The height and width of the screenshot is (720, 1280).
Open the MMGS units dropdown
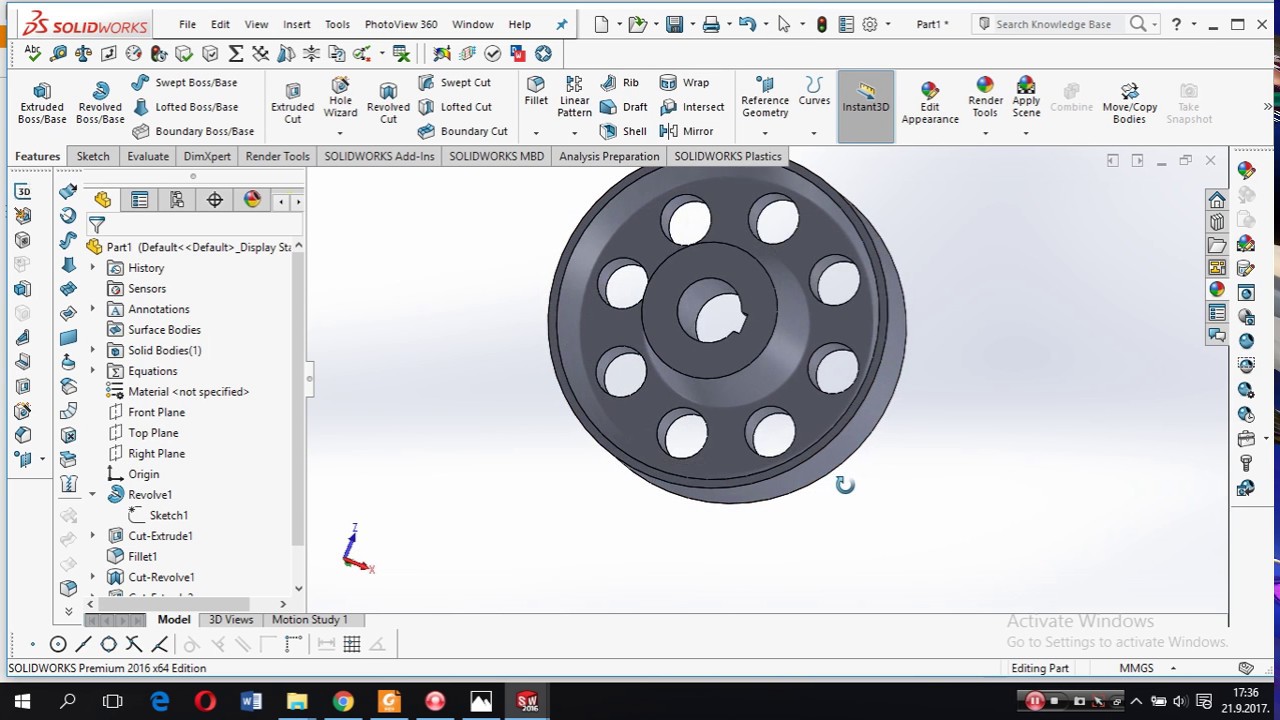pyautogui.click(x=1173, y=668)
